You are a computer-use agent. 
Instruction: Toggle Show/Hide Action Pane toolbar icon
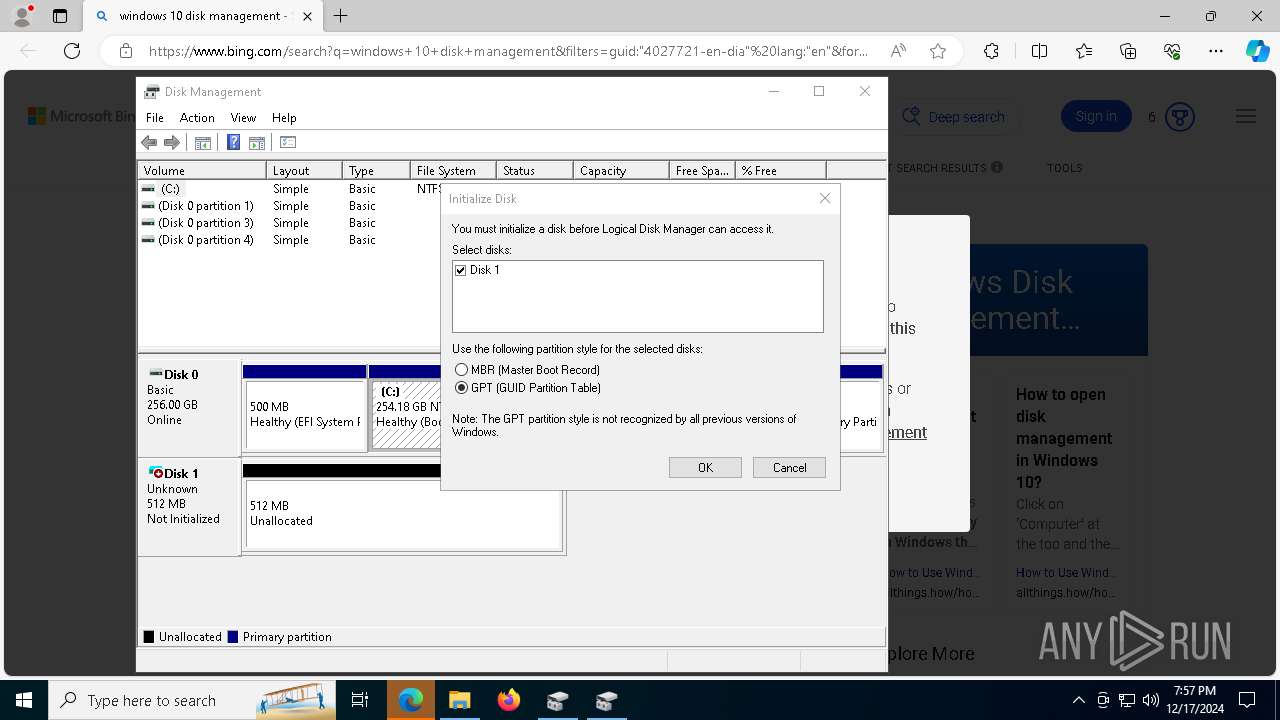[257, 142]
